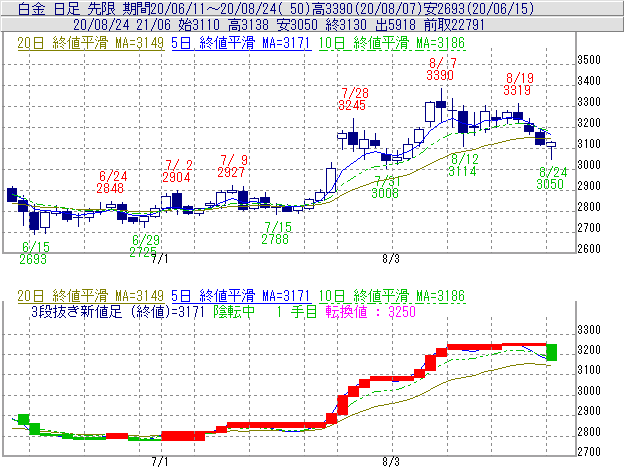Click the 7/2 2904 high annotation
The image size is (624, 474).
coord(176,171)
